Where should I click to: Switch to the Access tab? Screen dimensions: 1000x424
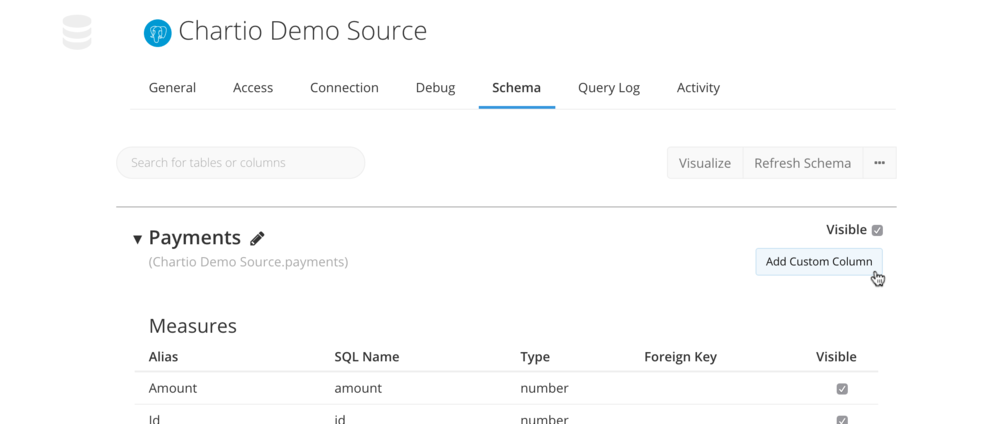253,87
